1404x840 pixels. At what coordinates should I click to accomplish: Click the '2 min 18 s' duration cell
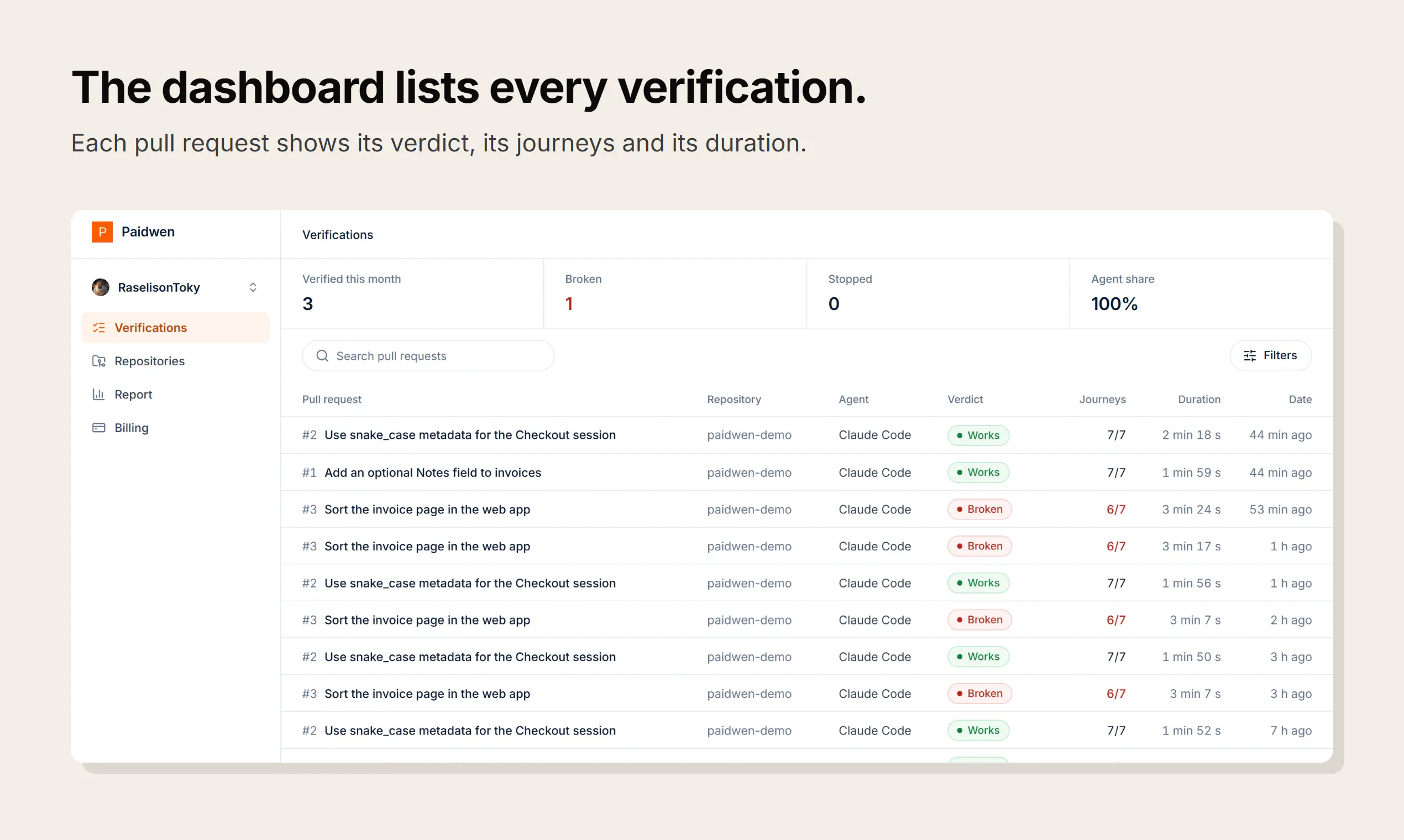pos(1191,435)
